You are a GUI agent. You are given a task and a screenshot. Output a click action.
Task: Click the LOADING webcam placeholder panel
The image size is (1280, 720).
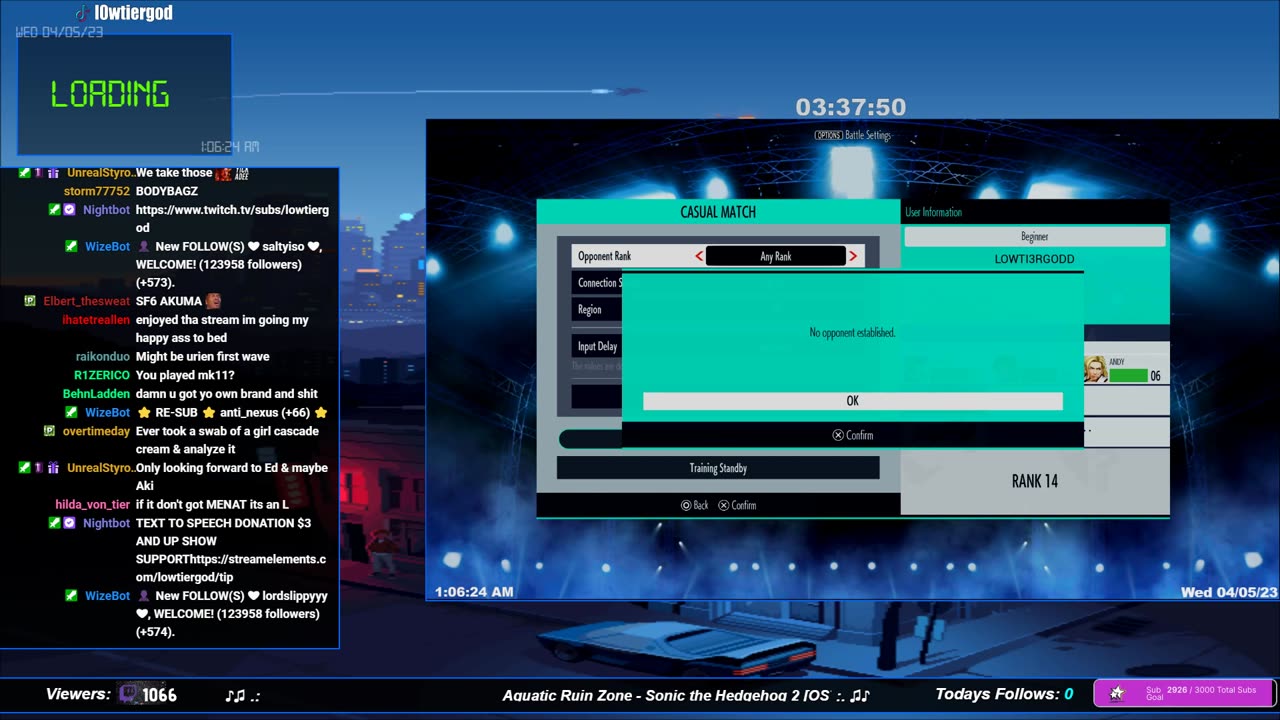point(124,95)
